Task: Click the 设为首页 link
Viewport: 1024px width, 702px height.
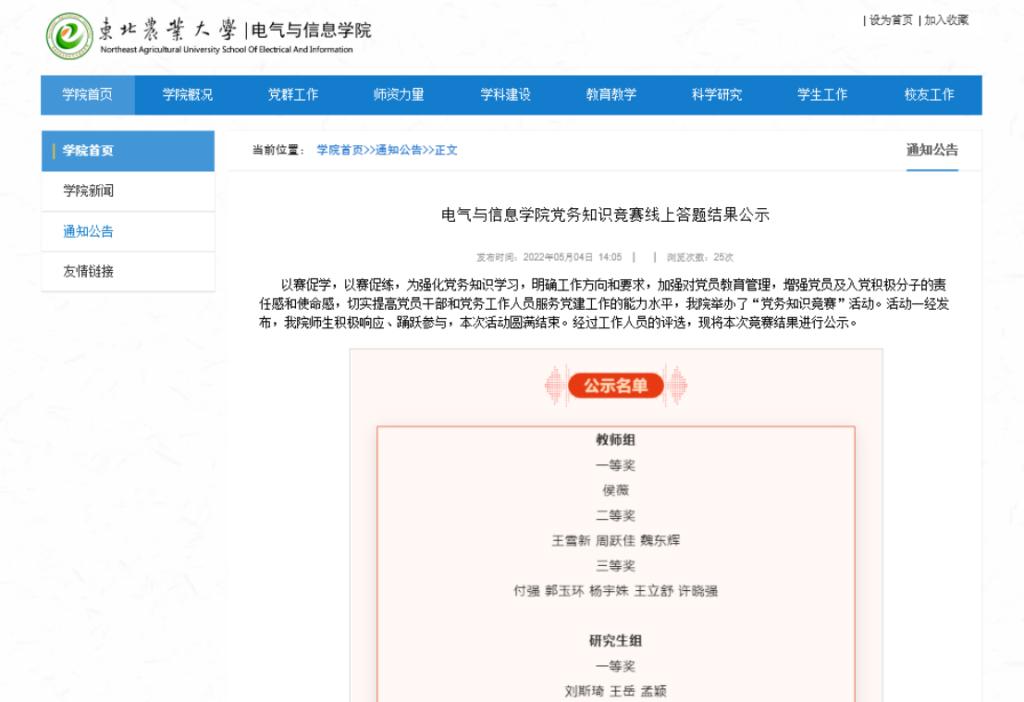Action: point(890,20)
